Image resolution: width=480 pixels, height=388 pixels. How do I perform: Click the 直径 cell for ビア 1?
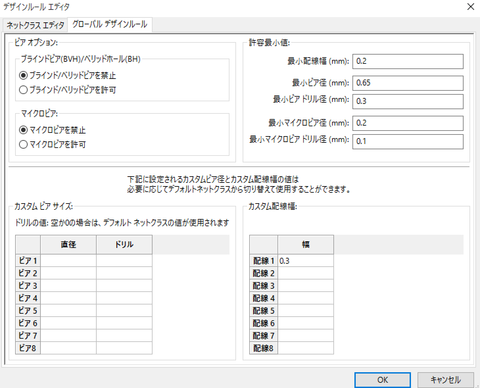point(68,261)
